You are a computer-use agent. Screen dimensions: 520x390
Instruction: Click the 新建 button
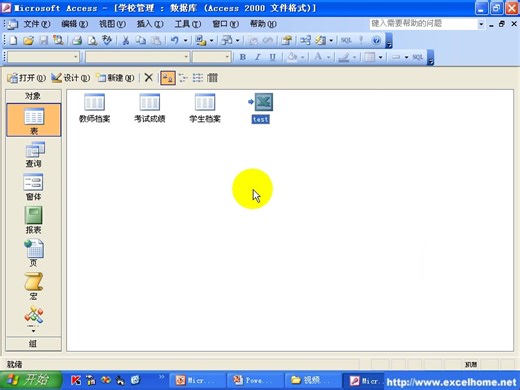tap(115, 78)
